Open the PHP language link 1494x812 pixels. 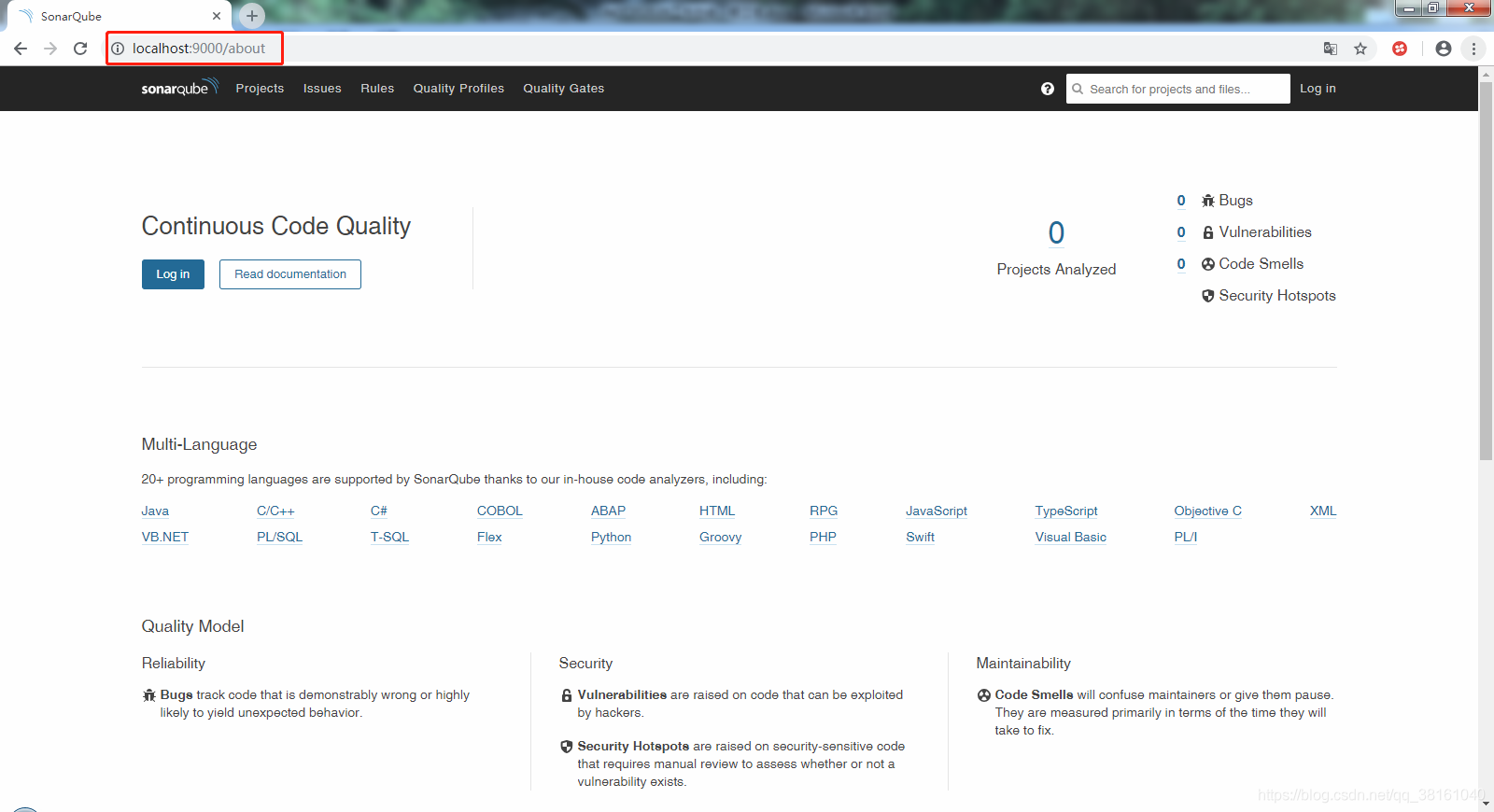pos(823,538)
